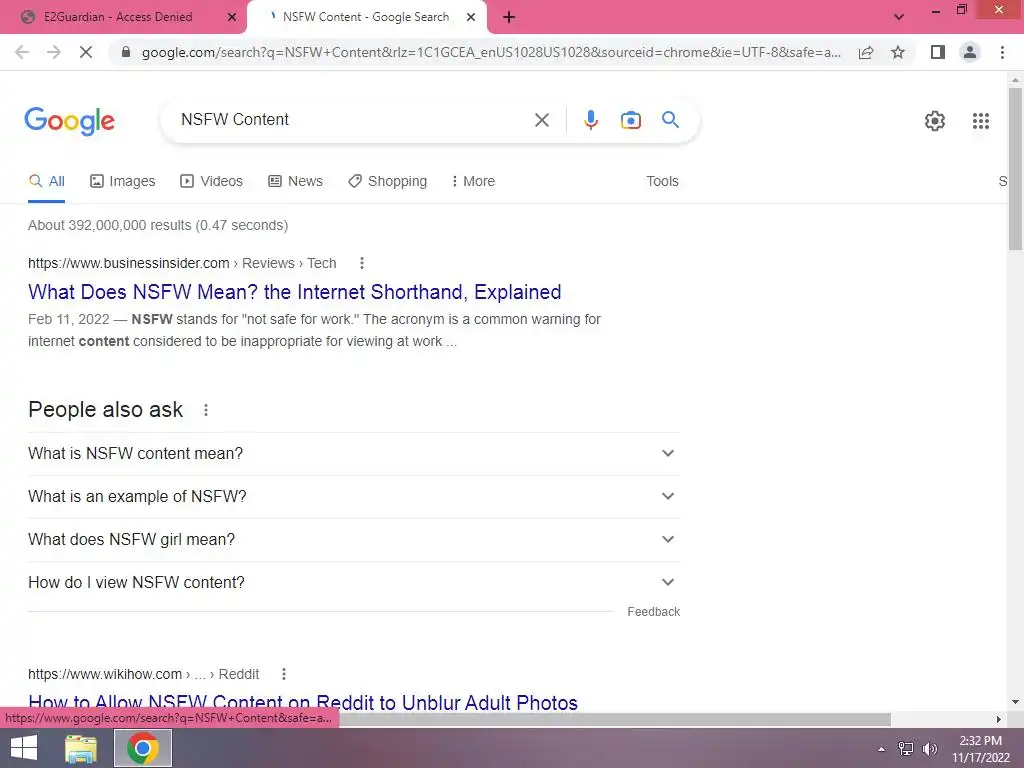Focus the Google search input field

pyautogui.click(x=353, y=120)
